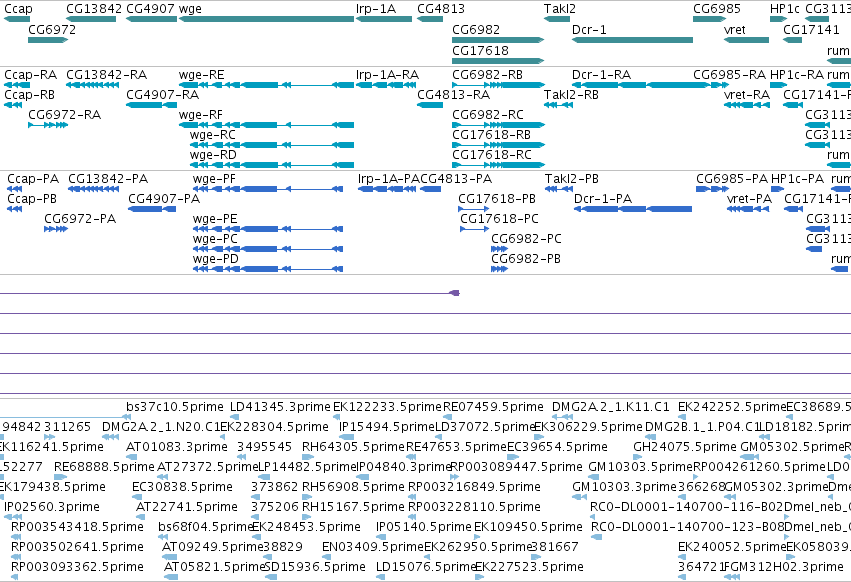Click the CG6972 gene label
The height and width of the screenshot is (582, 851).
(x=52, y=30)
